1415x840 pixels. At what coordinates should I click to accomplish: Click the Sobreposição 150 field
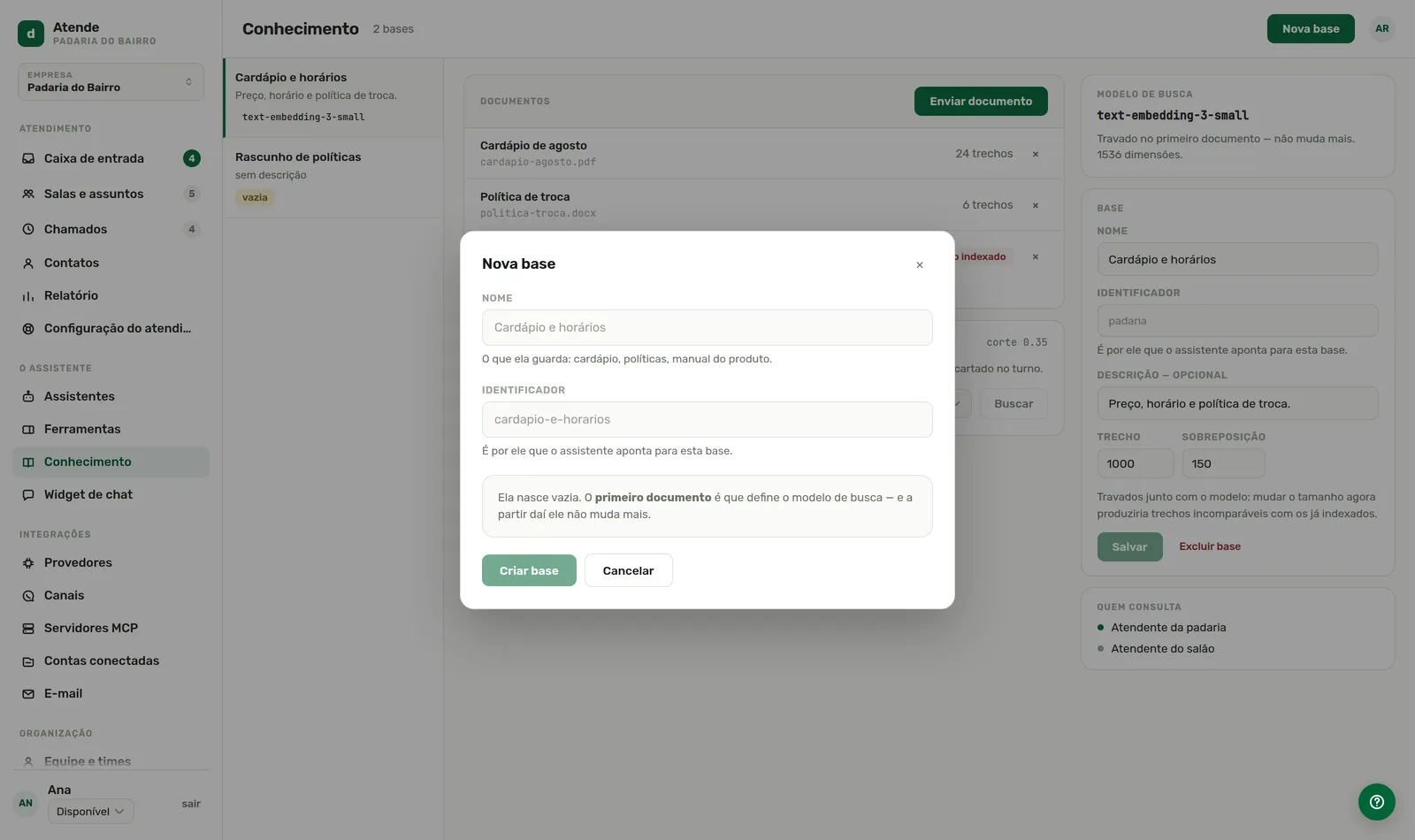(1223, 463)
